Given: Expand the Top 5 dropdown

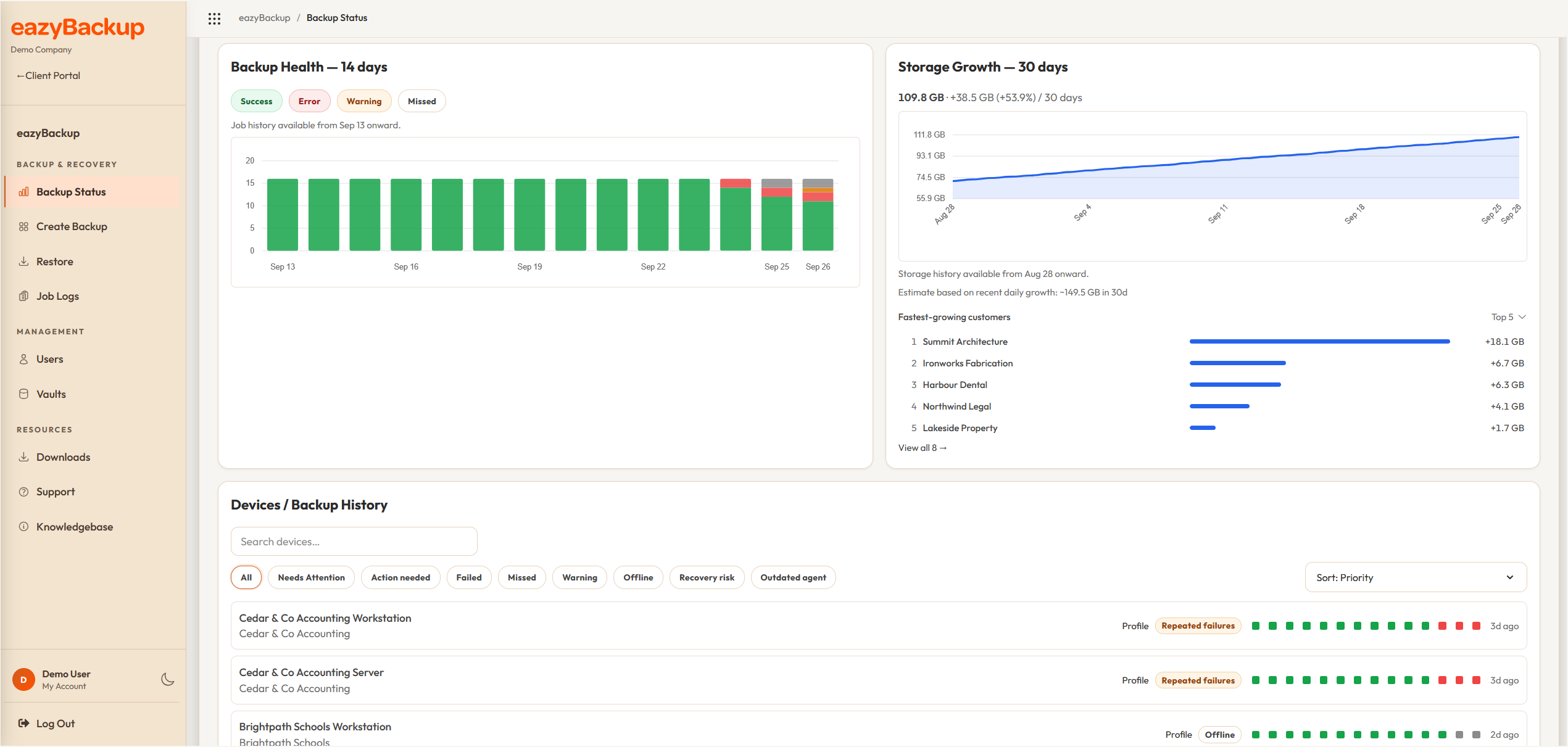Looking at the screenshot, I should 1509,317.
